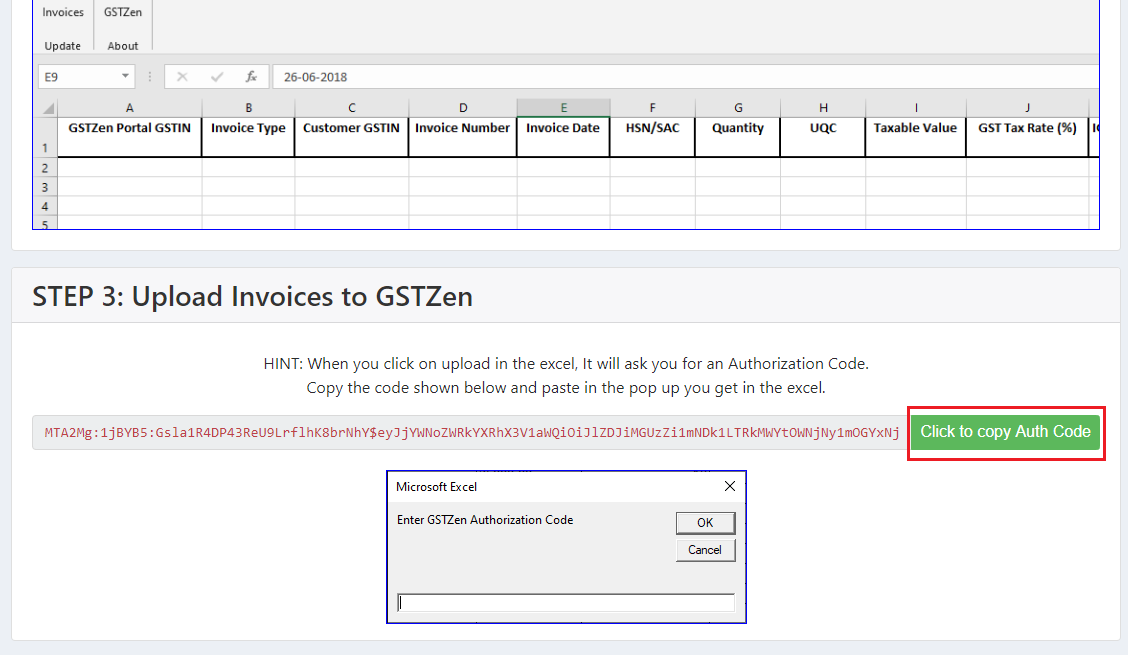Click the Invoice Date header cell
This screenshot has height=659, width=1128.
click(563, 137)
